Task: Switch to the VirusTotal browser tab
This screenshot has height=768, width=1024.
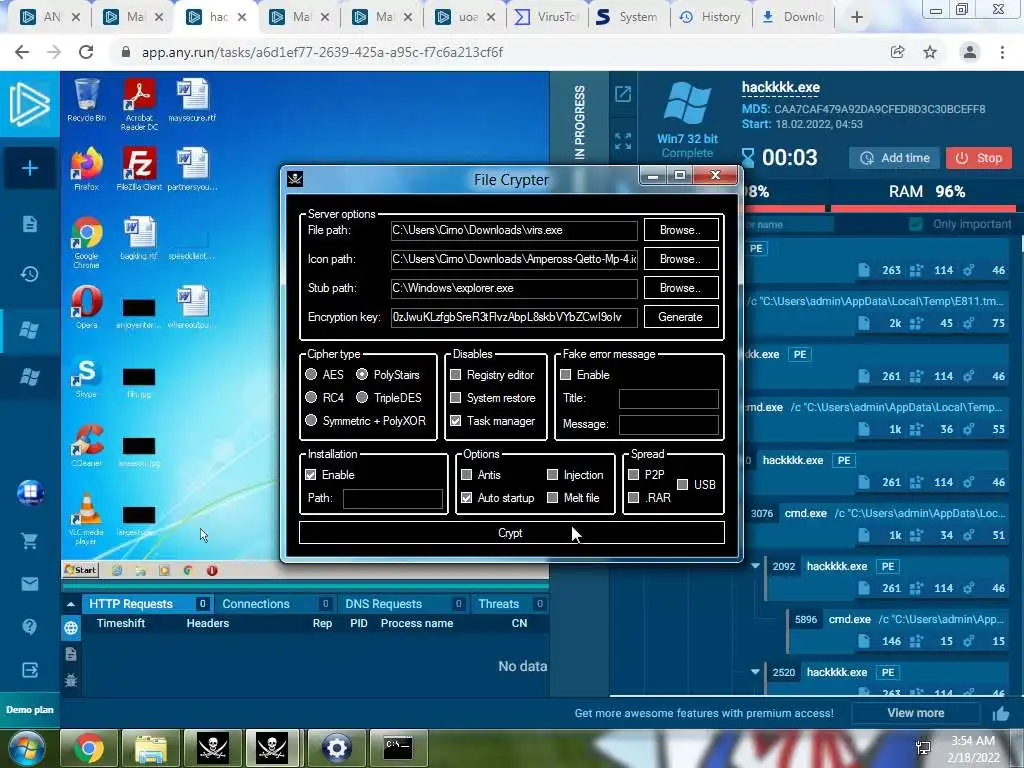Action: 547,17
